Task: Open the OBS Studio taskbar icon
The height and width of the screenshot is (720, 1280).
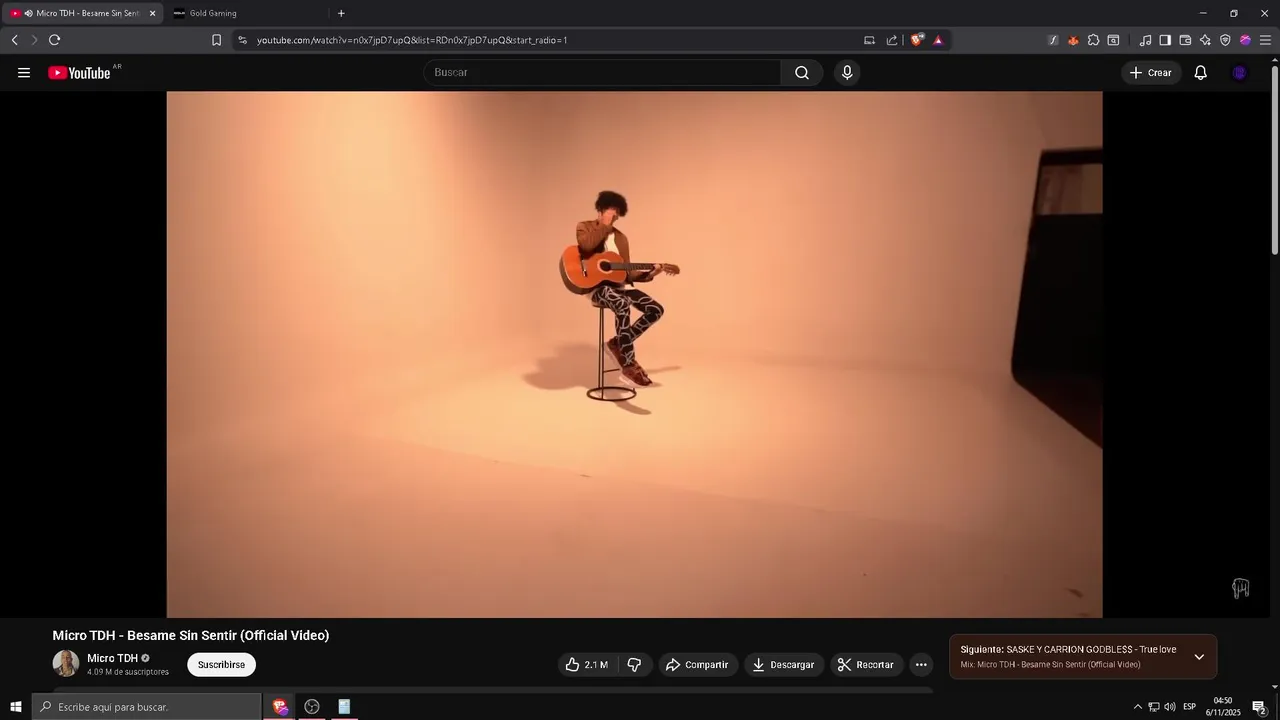Action: tap(312, 707)
